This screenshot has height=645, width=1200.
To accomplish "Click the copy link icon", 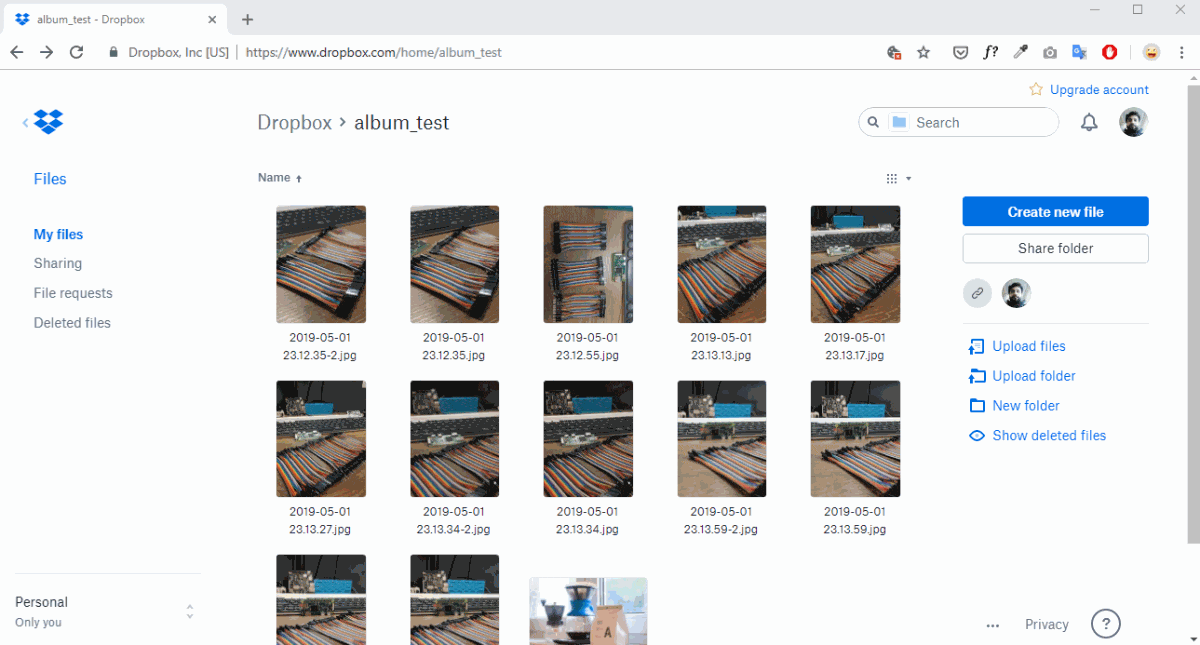I will click(977, 293).
